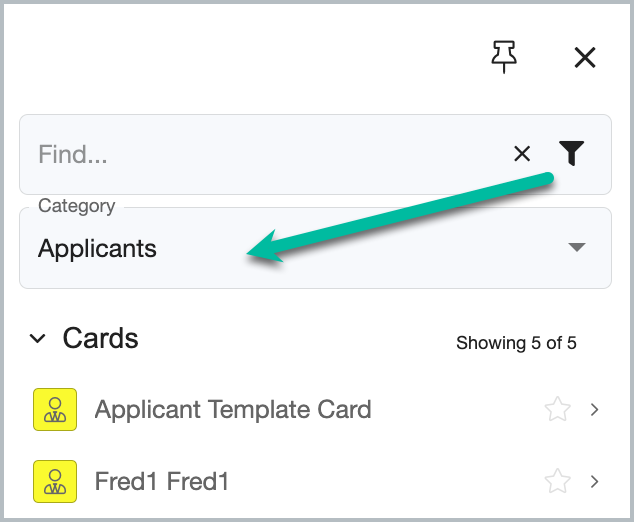
Task: Star the Fred1 Fred1 card
Action: 558,481
